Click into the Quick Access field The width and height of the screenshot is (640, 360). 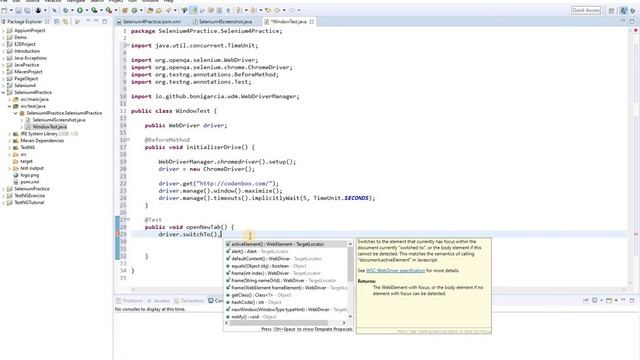pos(586,10)
